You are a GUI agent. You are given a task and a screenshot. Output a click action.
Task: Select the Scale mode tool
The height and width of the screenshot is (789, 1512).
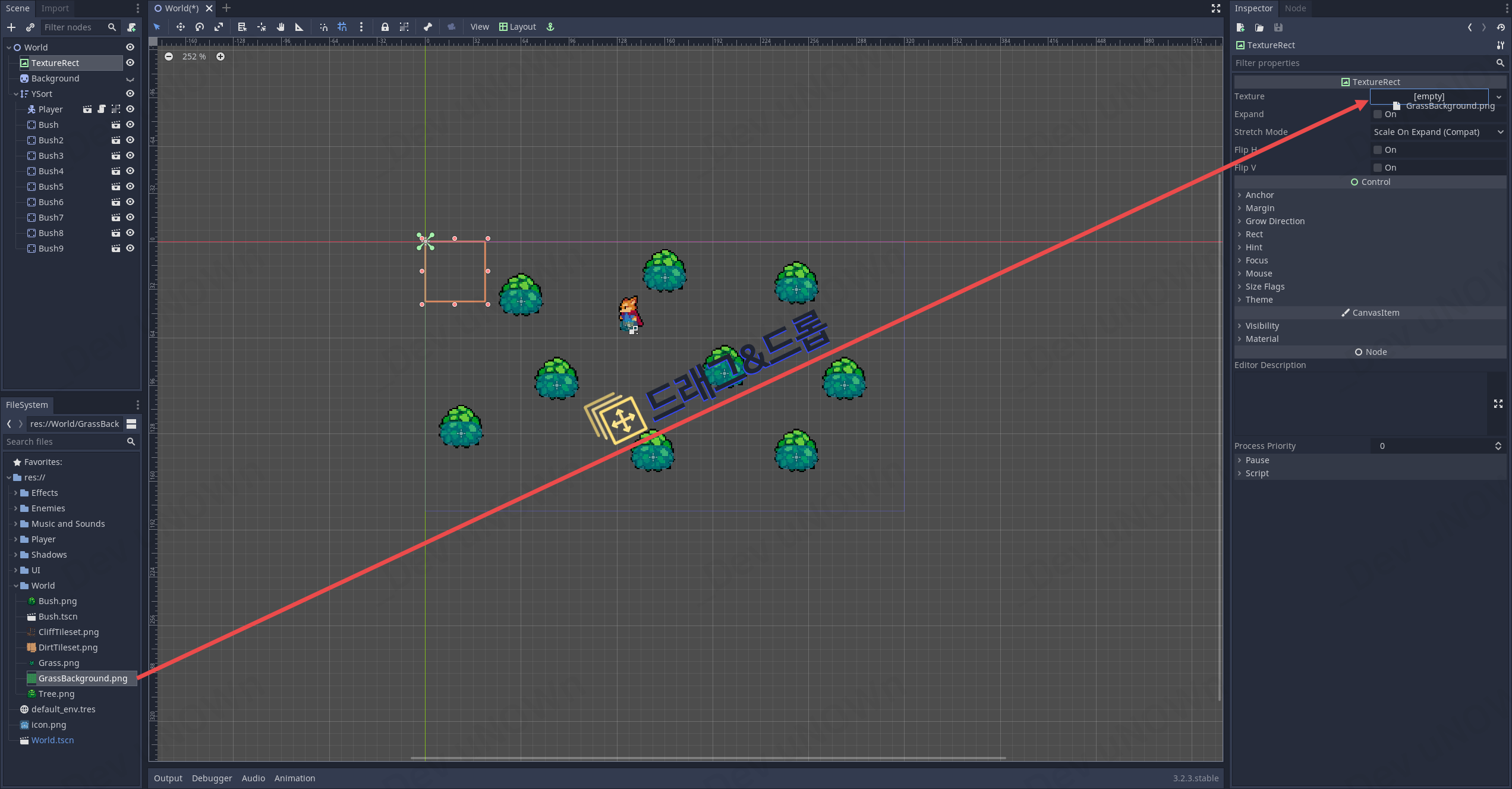click(219, 27)
